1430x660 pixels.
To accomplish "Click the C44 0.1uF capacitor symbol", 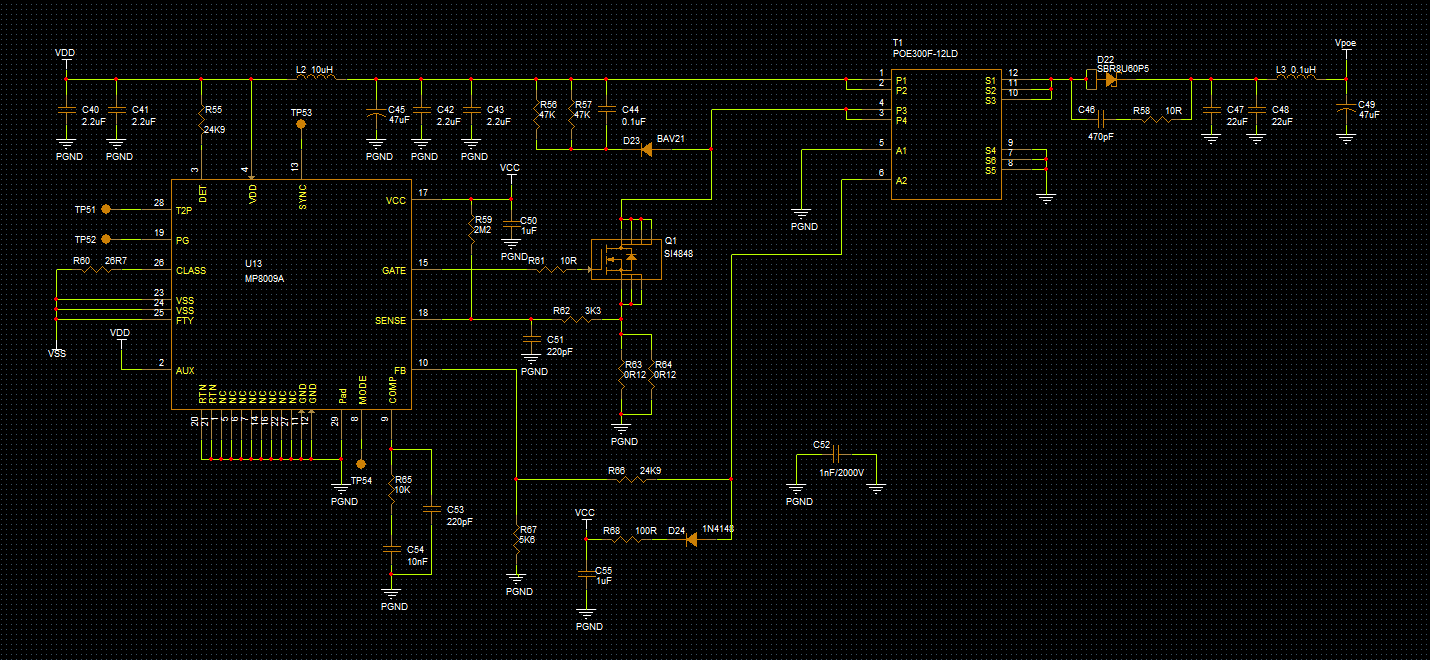I will (606, 110).
